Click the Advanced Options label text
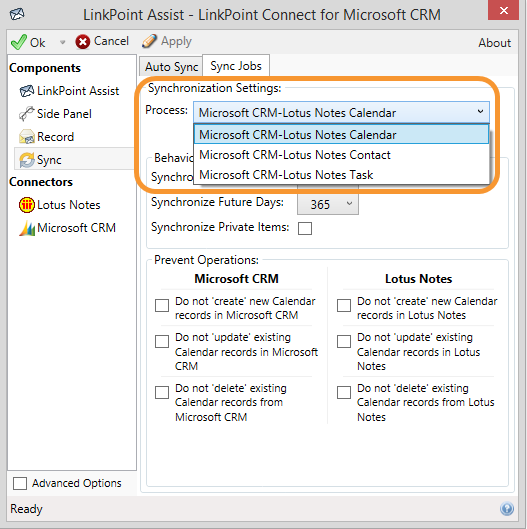The height and width of the screenshot is (529, 527). (77, 483)
